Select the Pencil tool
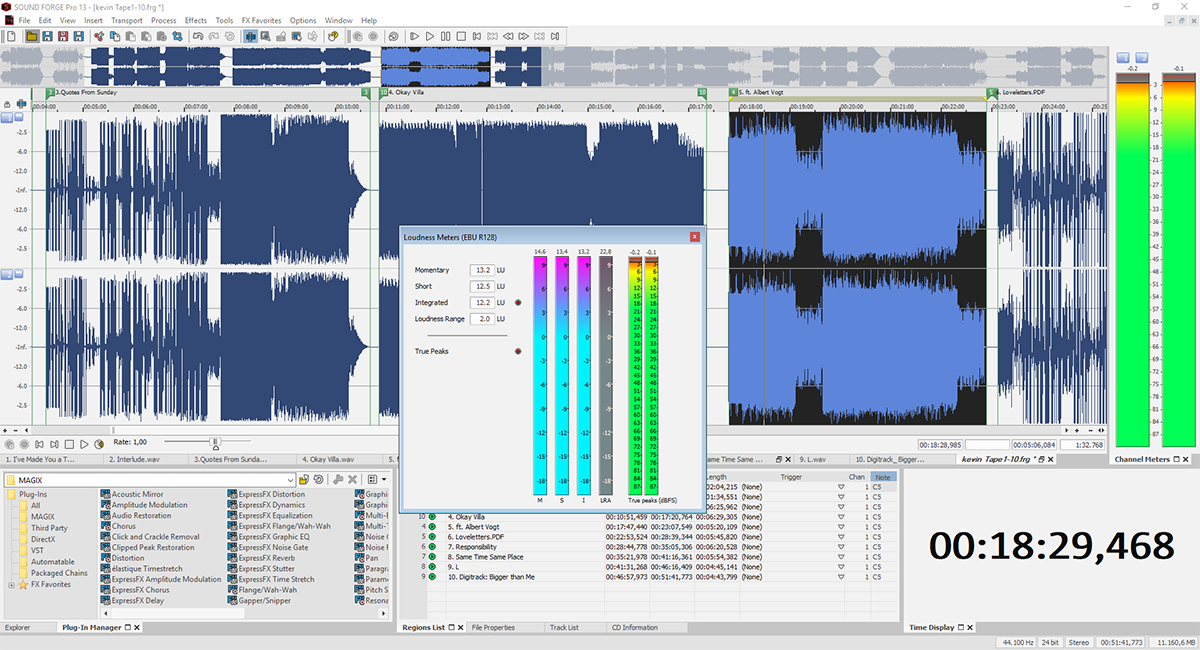Image resolution: width=1200 pixels, height=650 pixels. (x=281, y=36)
